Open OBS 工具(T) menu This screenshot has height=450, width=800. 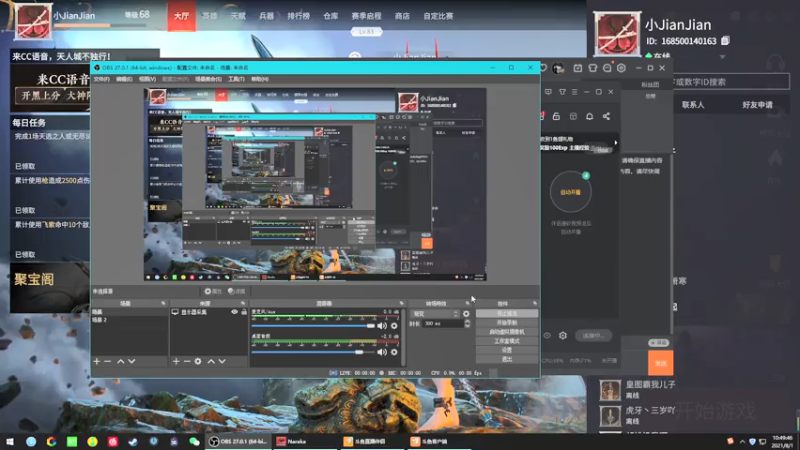(236, 79)
